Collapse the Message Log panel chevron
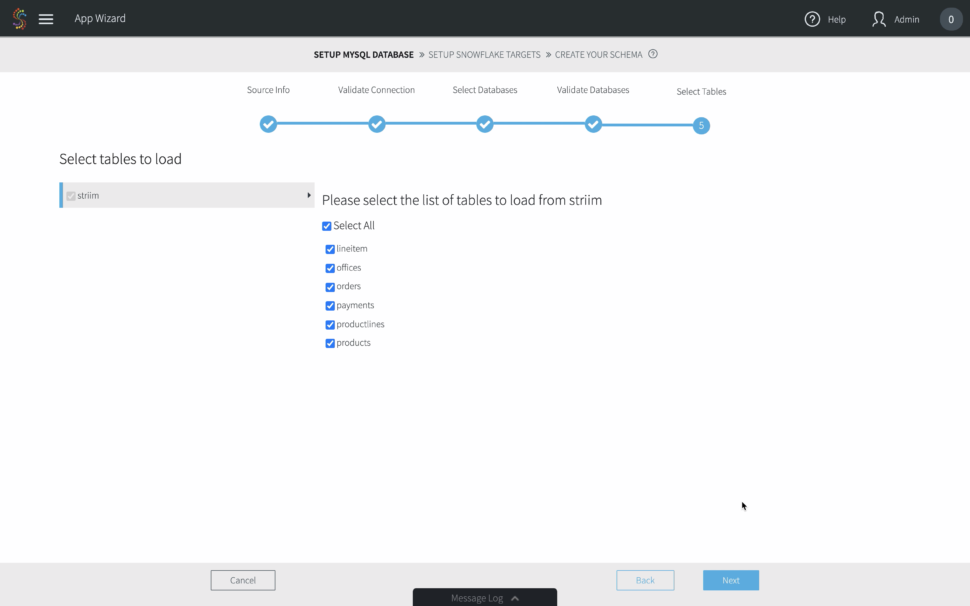The height and width of the screenshot is (606, 970). pyautogui.click(x=514, y=598)
